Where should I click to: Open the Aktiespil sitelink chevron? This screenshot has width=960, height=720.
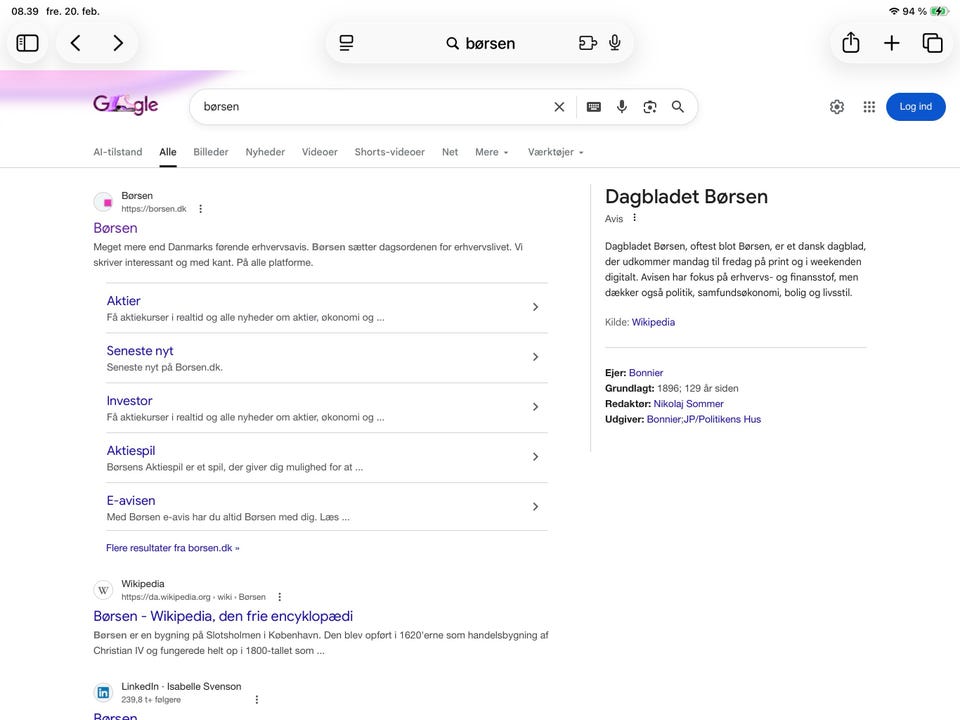coord(535,457)
